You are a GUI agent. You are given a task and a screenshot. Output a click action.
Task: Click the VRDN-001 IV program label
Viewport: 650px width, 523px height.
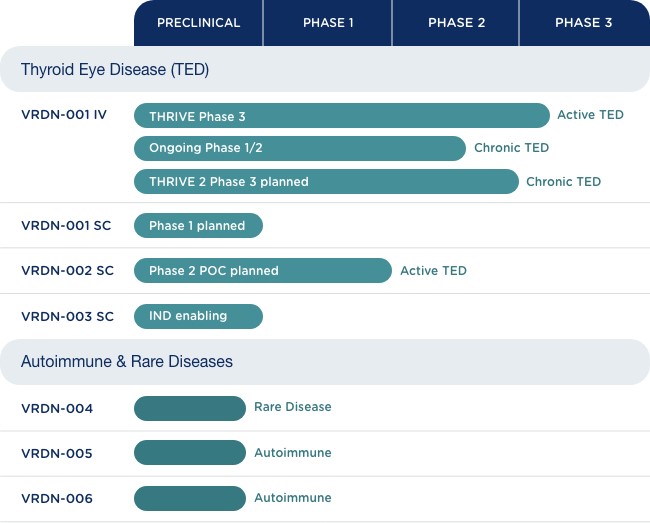(x=64, y=115)
